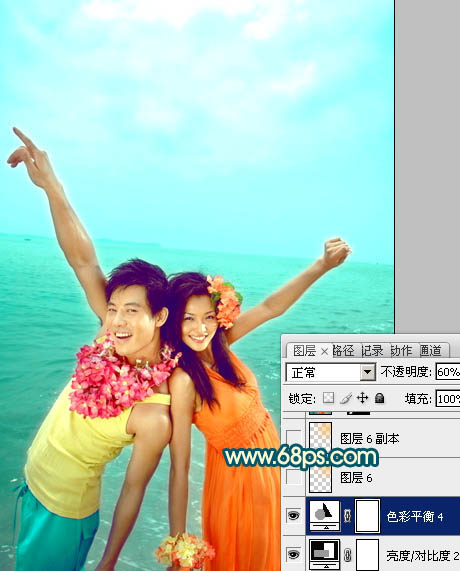Viewport: 460px width, 571px height.
Task: Click the mask link icon on 色彩平衡 4
Action: pyautogui.click(x=347, y=516)
